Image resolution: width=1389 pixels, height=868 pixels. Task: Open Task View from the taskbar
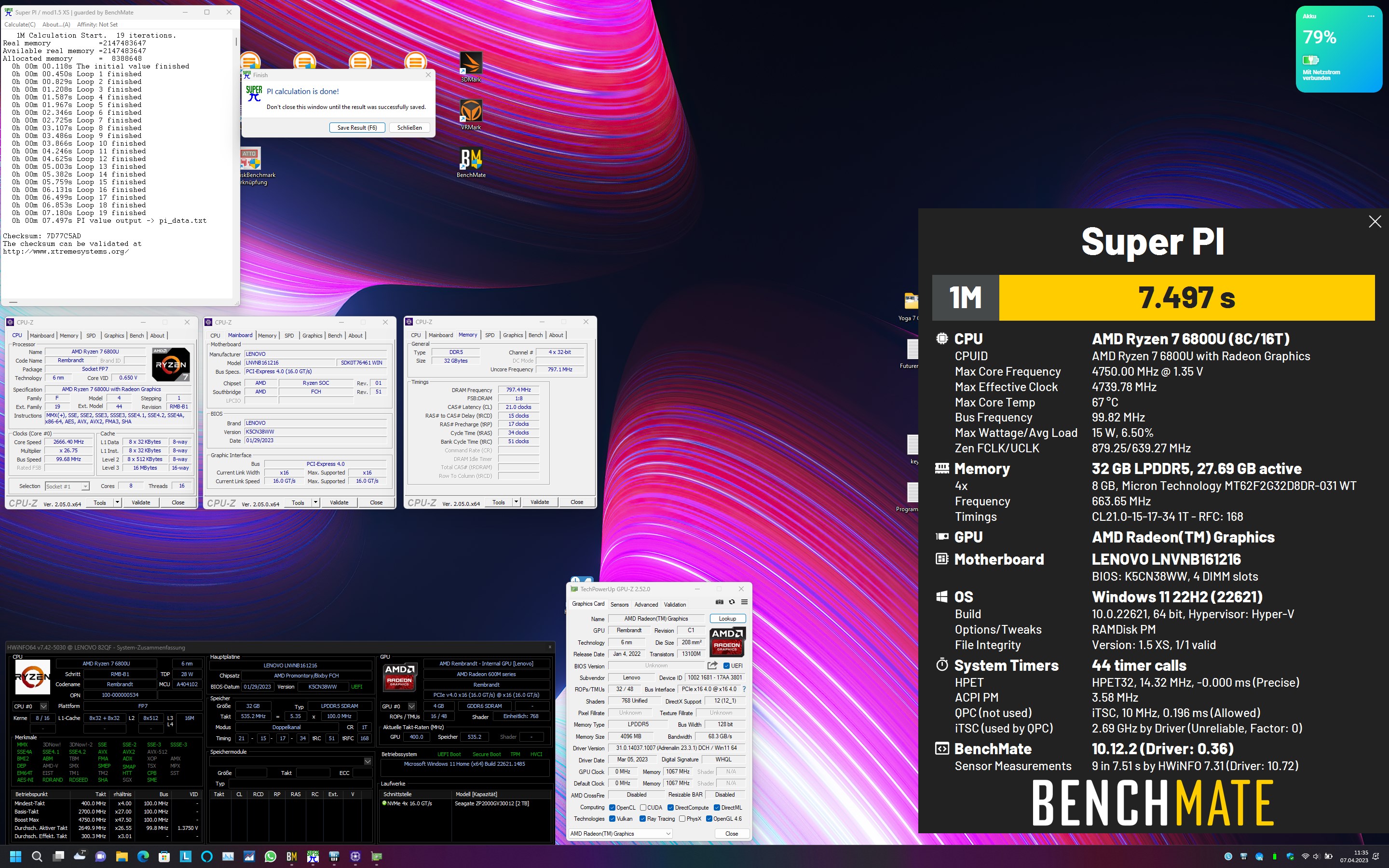coord(58,856)
